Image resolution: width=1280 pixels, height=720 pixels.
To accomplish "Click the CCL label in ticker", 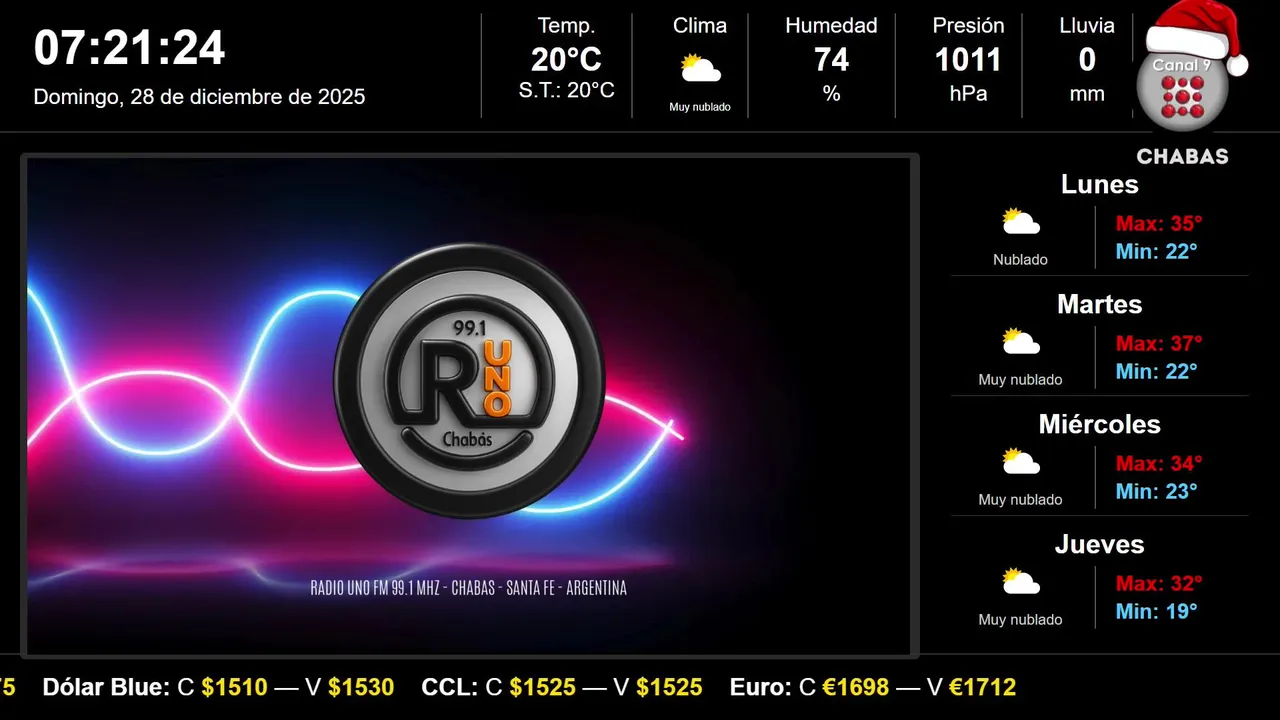I will point(450,687).
